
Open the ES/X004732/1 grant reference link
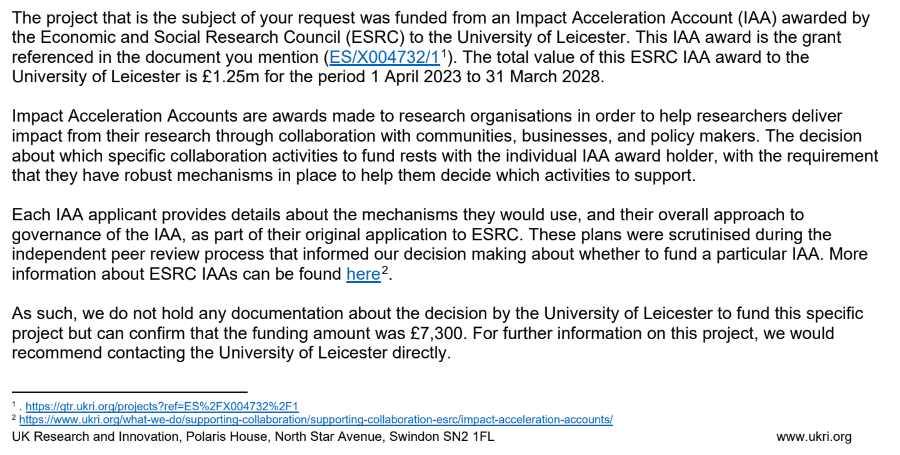coord(384,58)
